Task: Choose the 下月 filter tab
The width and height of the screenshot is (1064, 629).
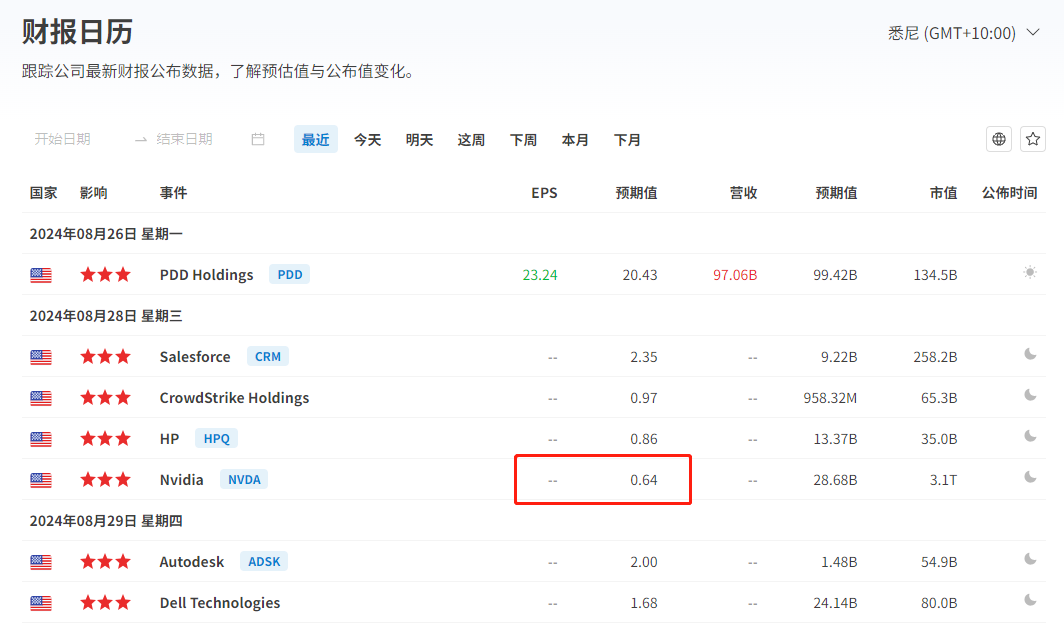Action: 628,140
